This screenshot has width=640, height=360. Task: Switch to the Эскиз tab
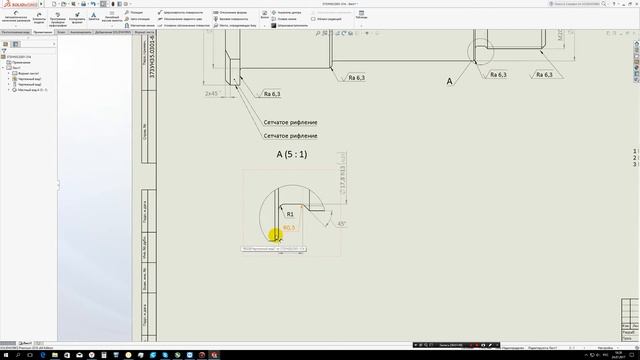point(61,32)
